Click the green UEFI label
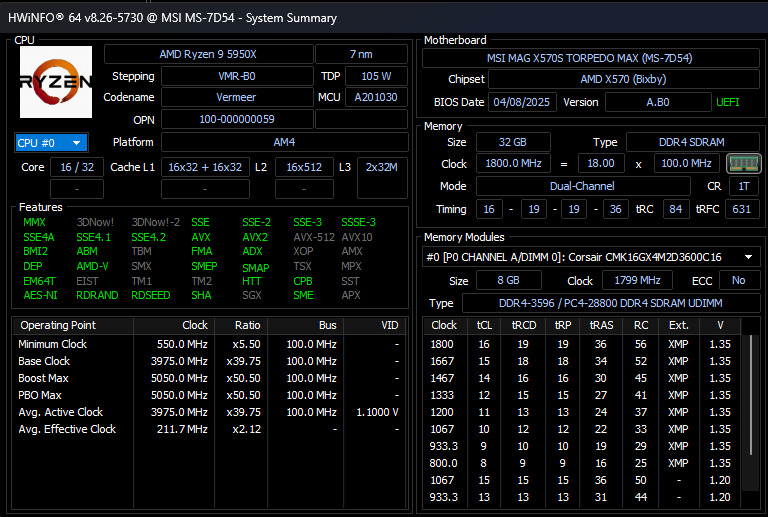 728,102
